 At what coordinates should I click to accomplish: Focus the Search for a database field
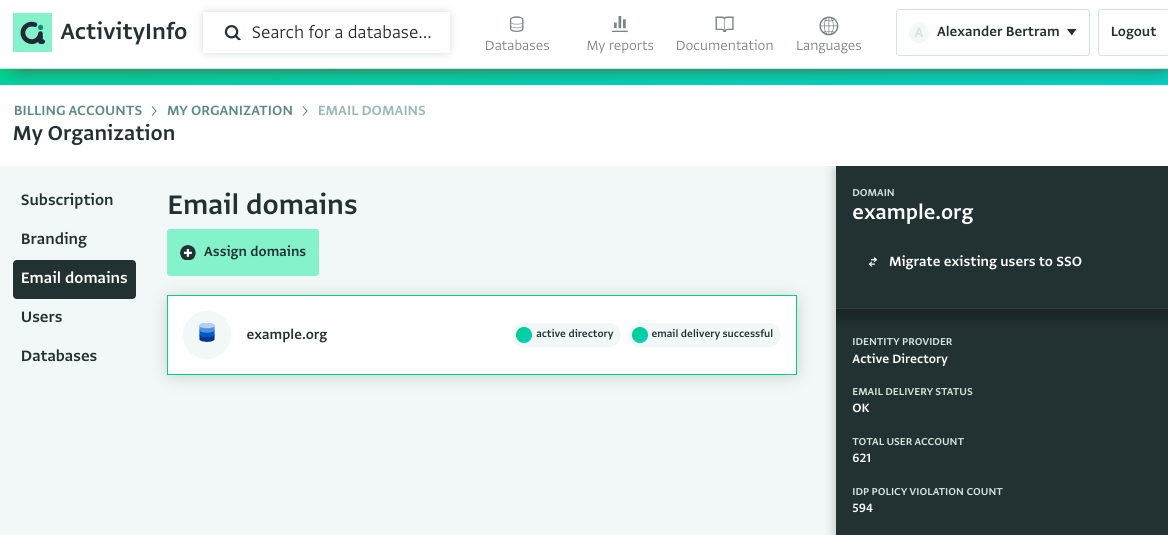[326, 33]
